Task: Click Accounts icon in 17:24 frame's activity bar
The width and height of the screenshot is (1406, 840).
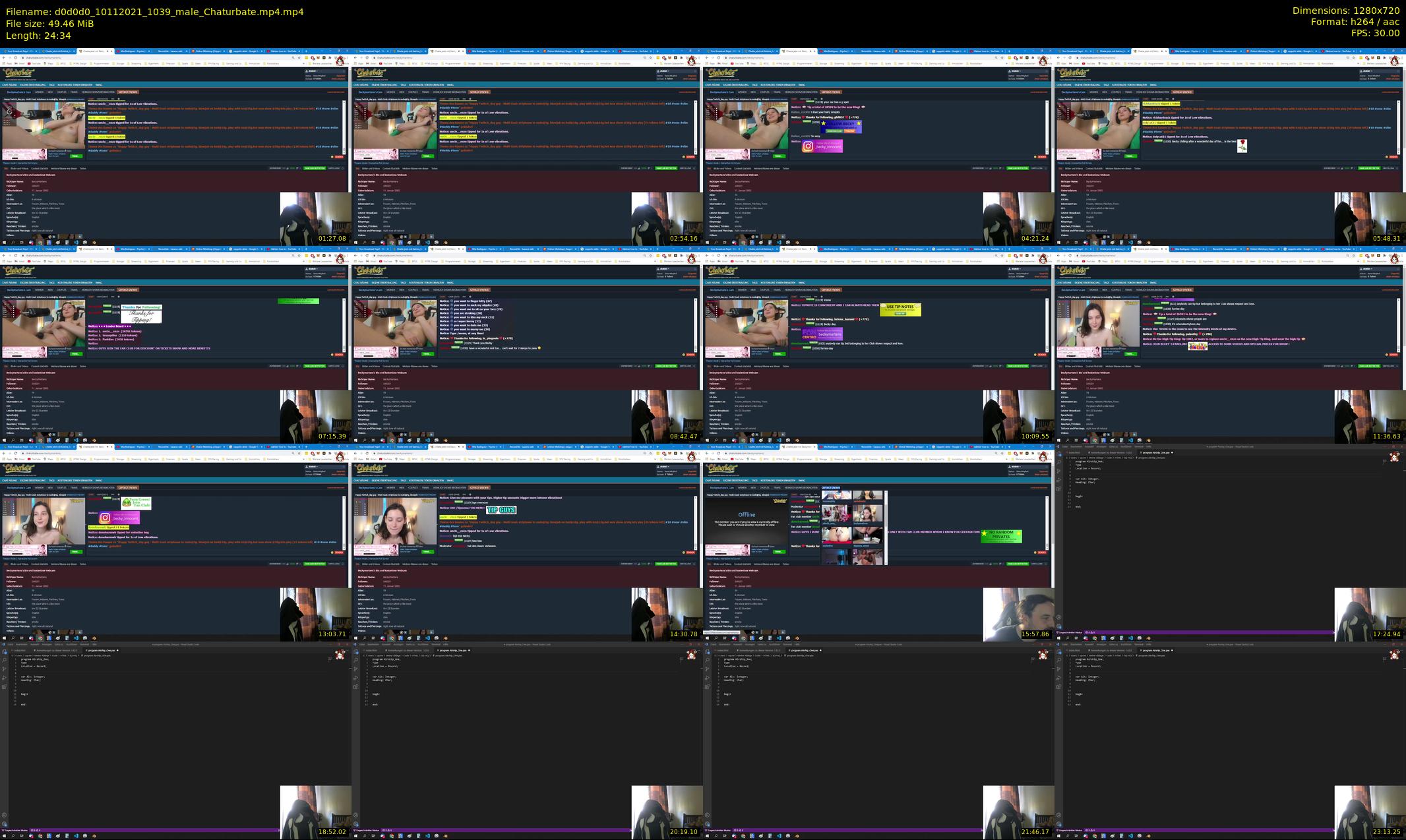Action: (x=1058, y=617)
